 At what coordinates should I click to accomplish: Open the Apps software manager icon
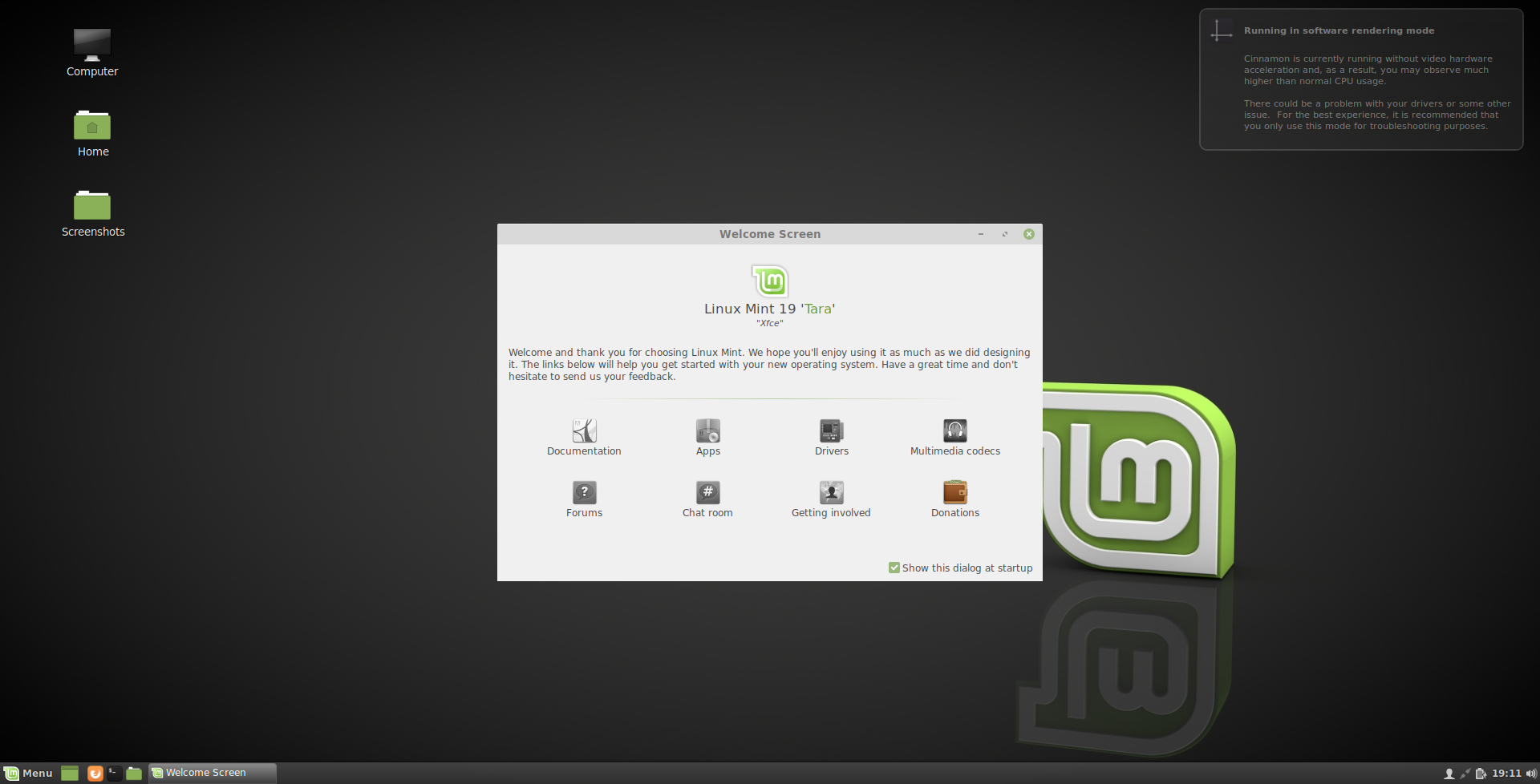tap(707, 431)
